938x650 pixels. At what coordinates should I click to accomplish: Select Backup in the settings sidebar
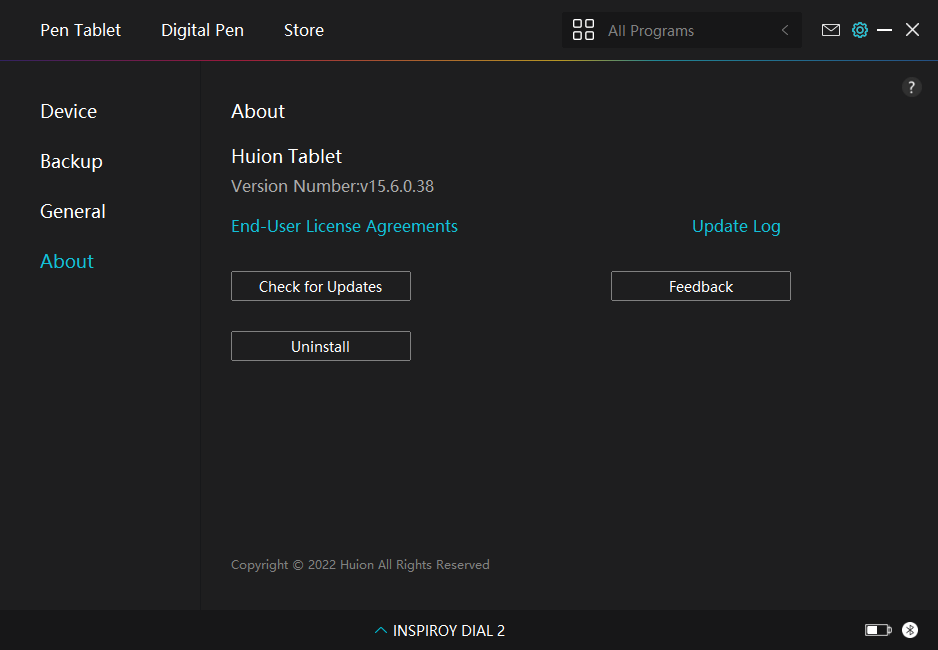[x=71, y=161]
